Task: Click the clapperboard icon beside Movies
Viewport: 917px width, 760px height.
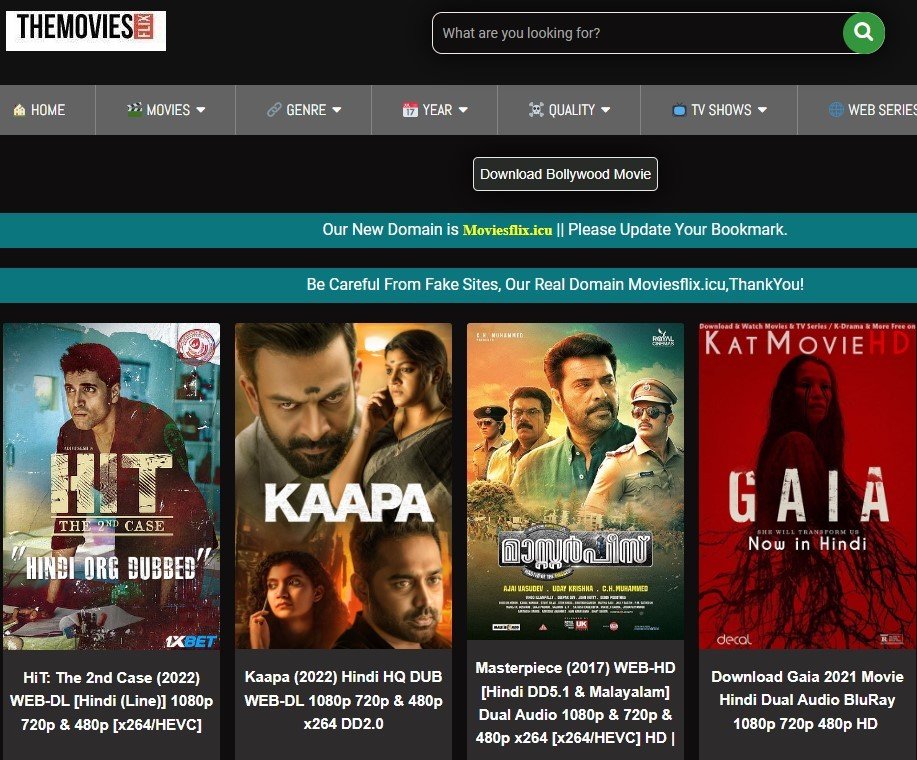Action: 134,110
